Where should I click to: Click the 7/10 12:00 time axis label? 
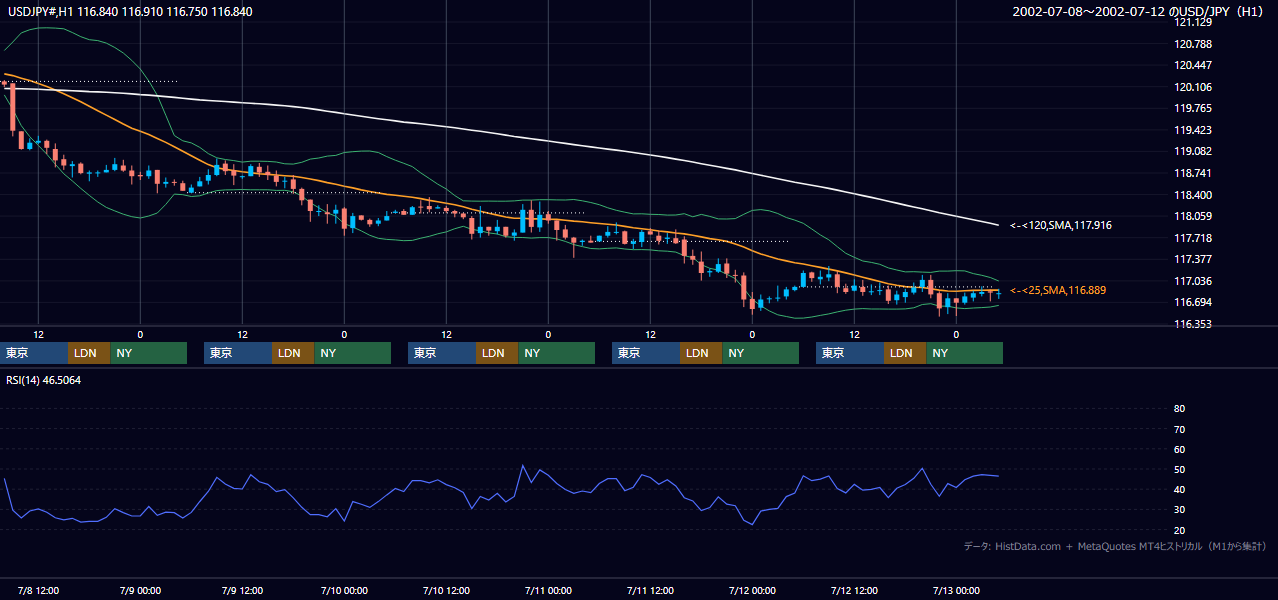point(446,590)
